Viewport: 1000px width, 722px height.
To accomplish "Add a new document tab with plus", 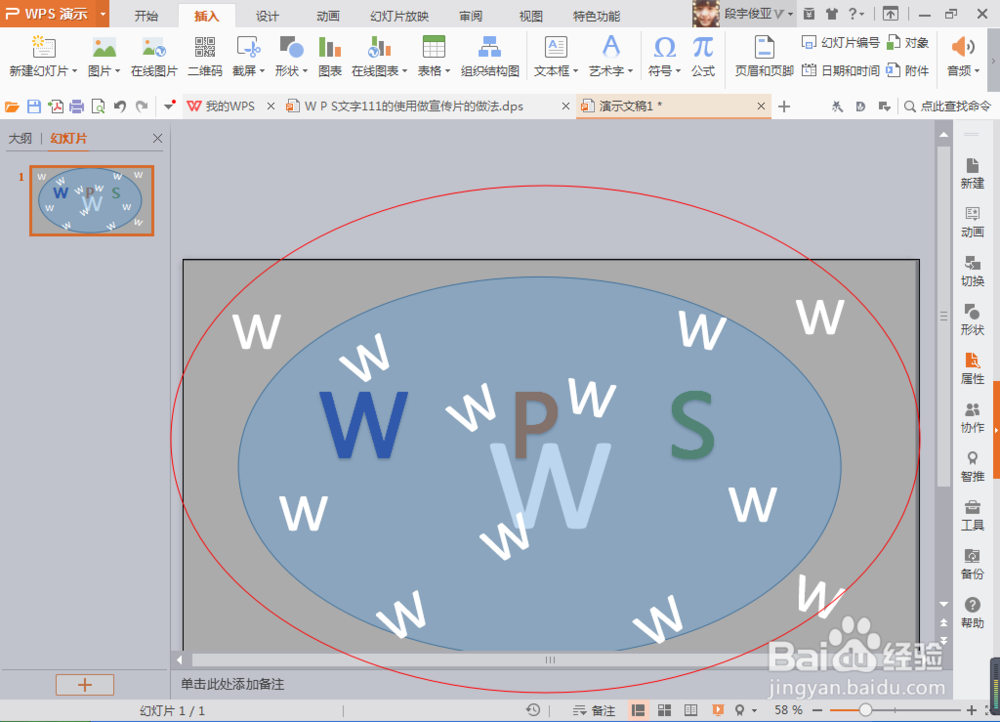I will 784,107.
